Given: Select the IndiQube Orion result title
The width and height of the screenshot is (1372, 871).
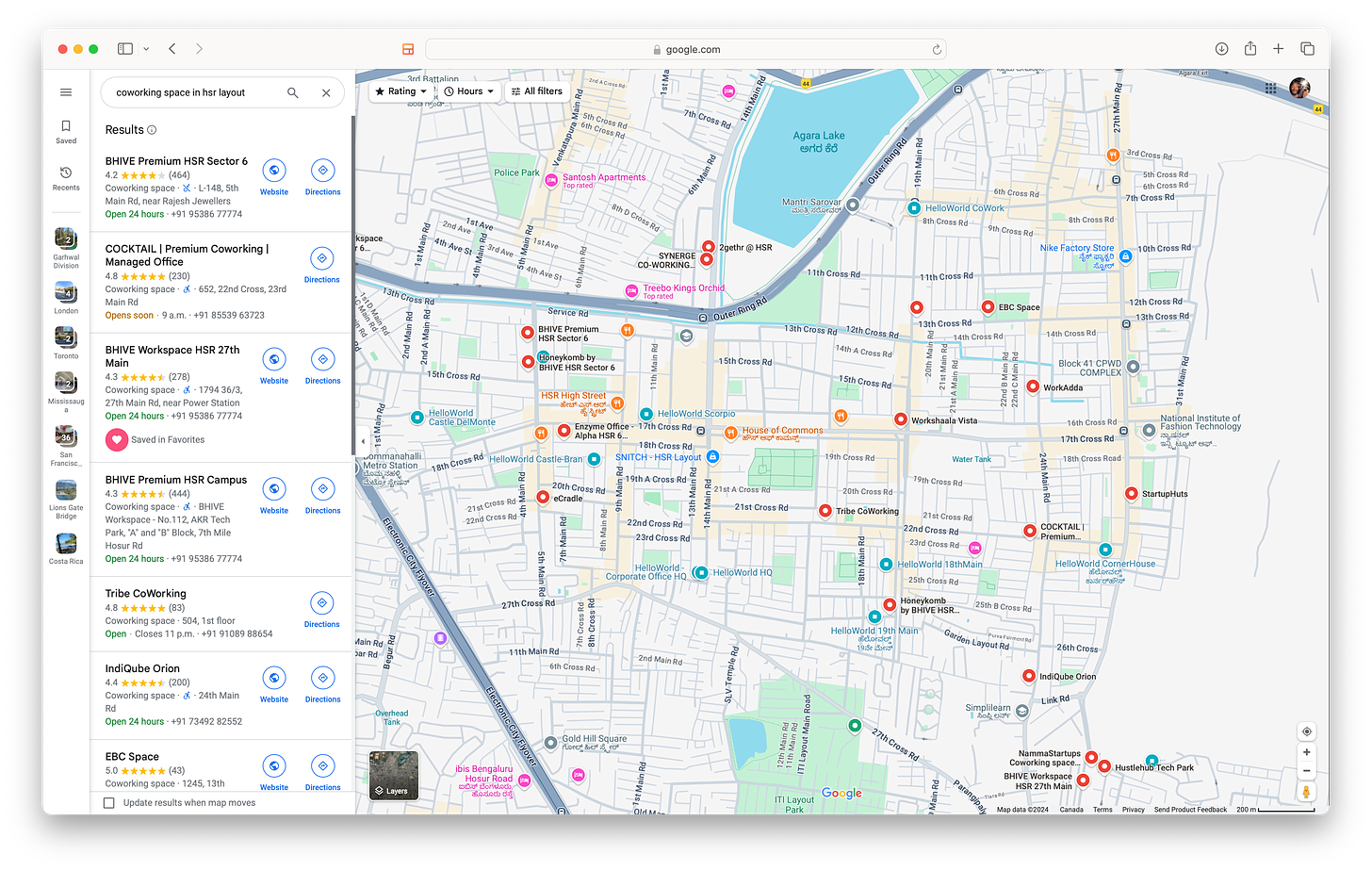Looking at the screenshot, I should (x=142, y=668).
